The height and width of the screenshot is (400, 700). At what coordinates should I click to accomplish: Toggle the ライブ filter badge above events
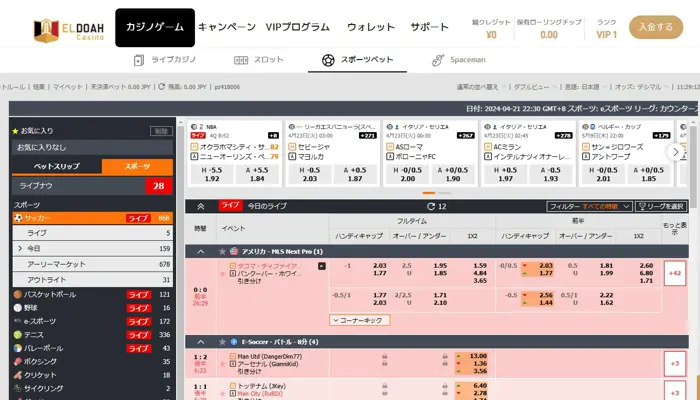point(230,205)
